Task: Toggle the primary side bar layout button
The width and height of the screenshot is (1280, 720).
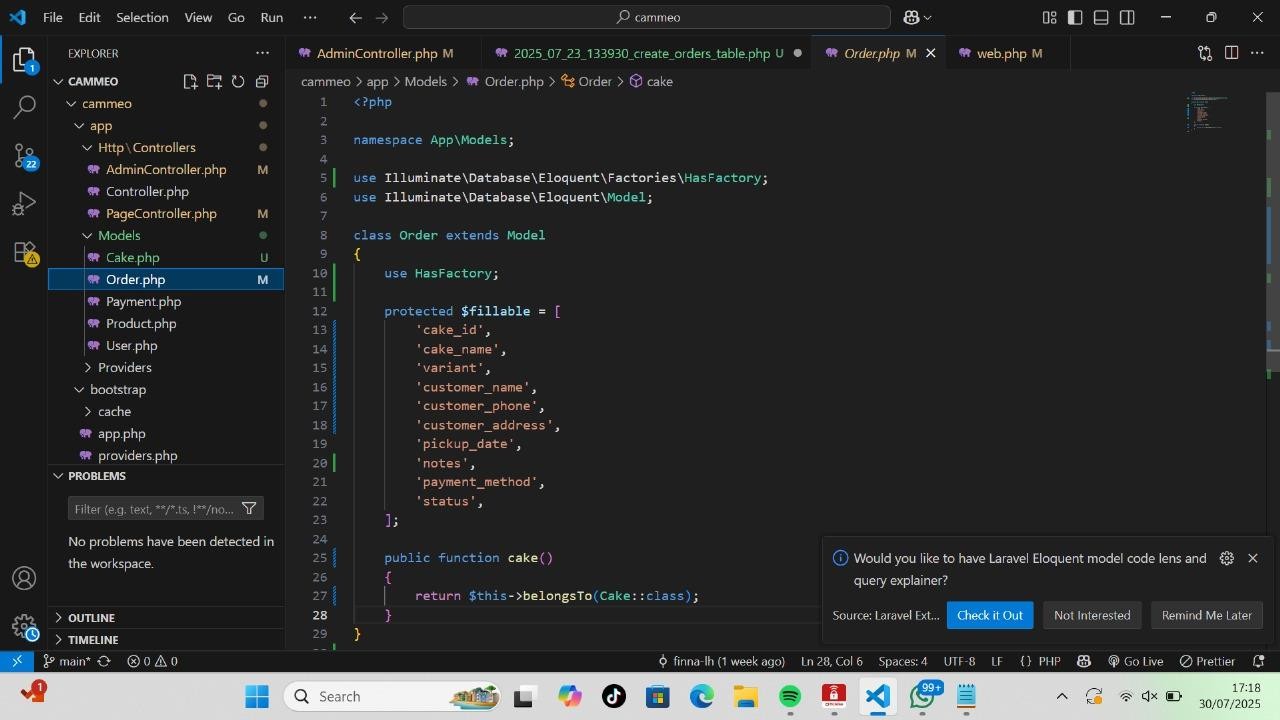Action: click(x=1075, y=18)
